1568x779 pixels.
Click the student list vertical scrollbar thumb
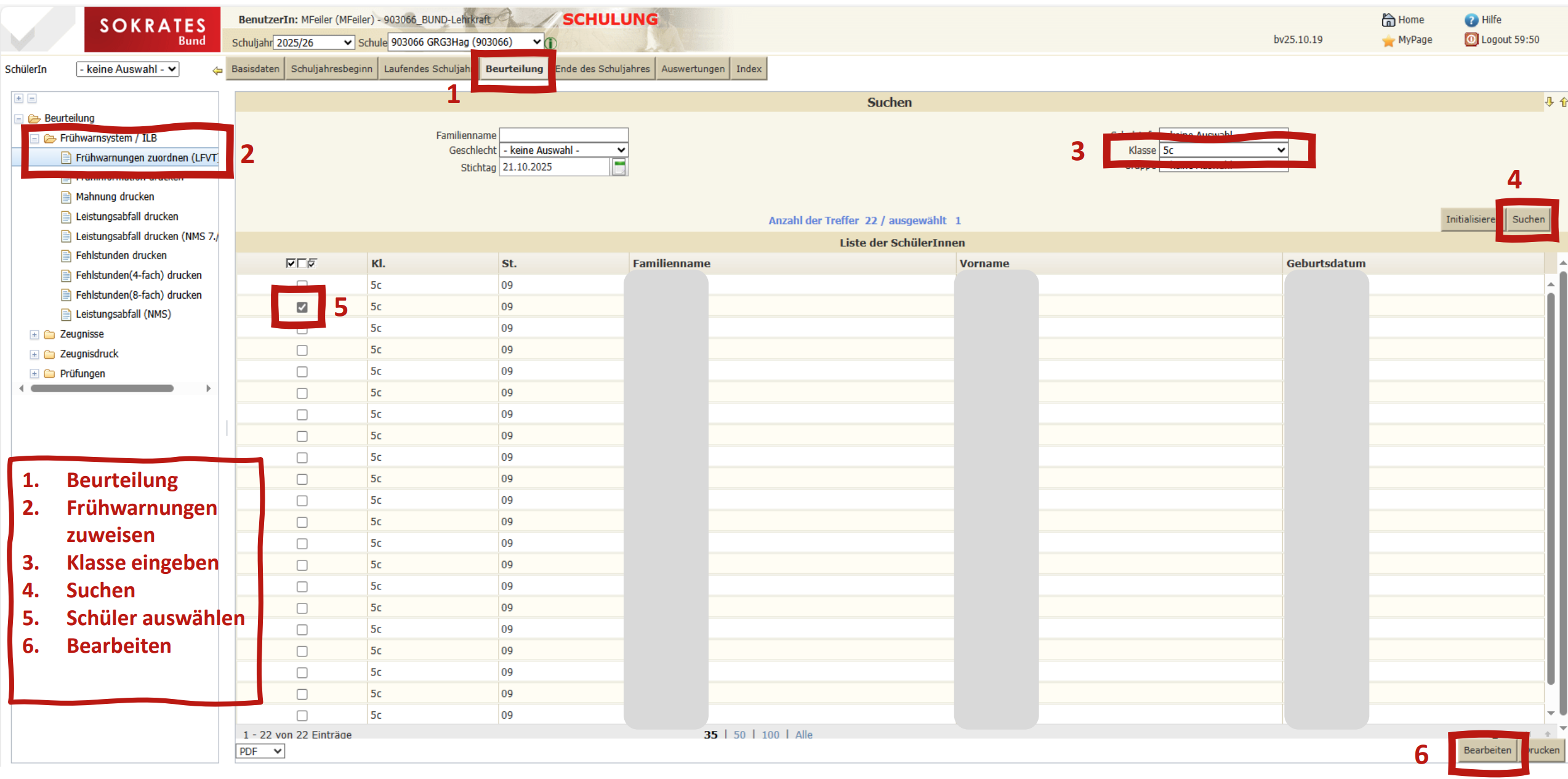(1551, 489)
